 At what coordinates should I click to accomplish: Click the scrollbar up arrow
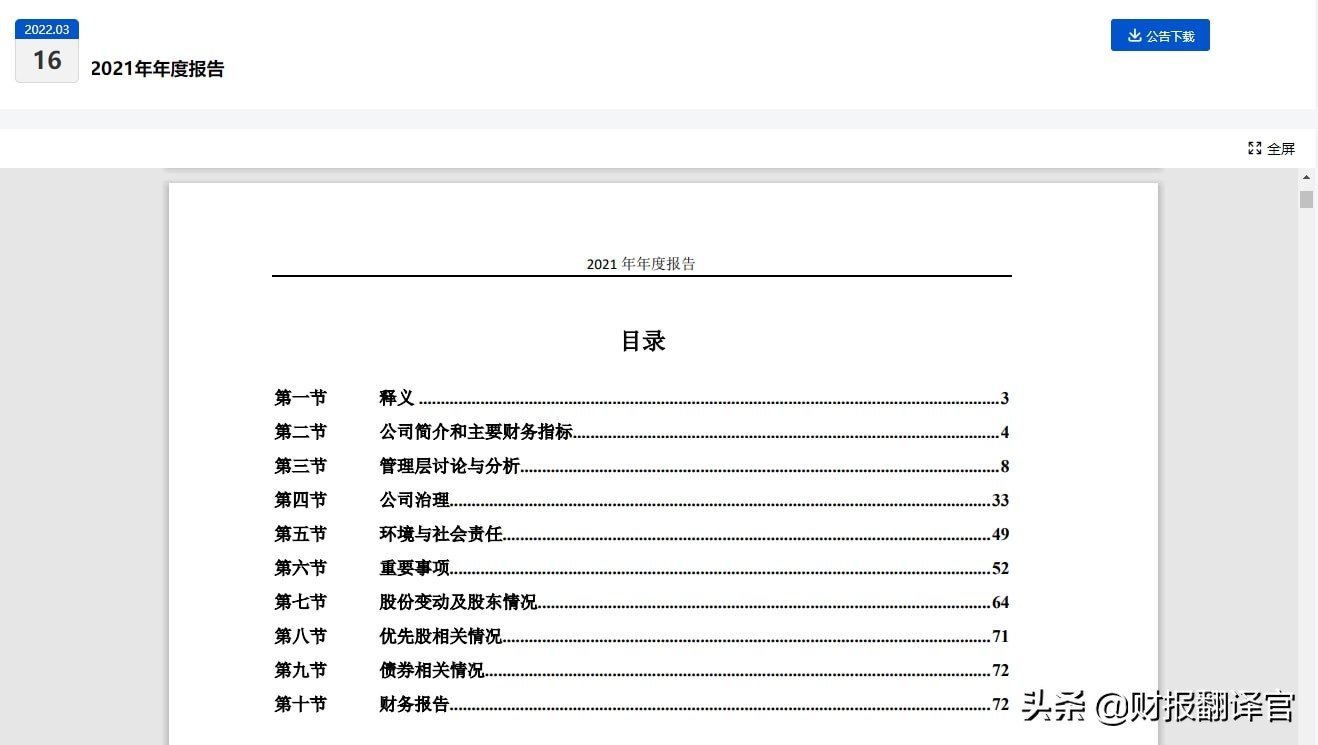tap(1306, 175)
